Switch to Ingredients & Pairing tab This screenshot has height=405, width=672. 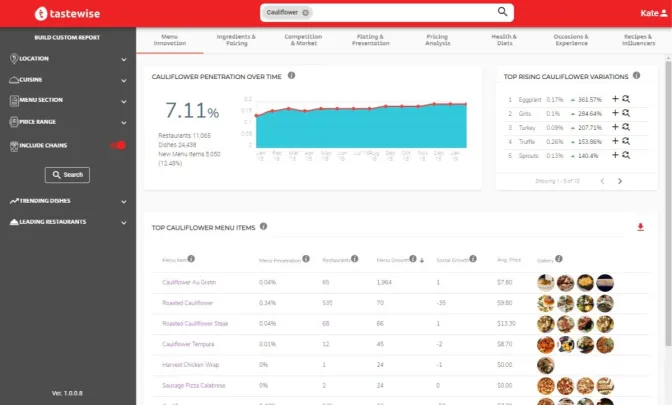point(236,40)
